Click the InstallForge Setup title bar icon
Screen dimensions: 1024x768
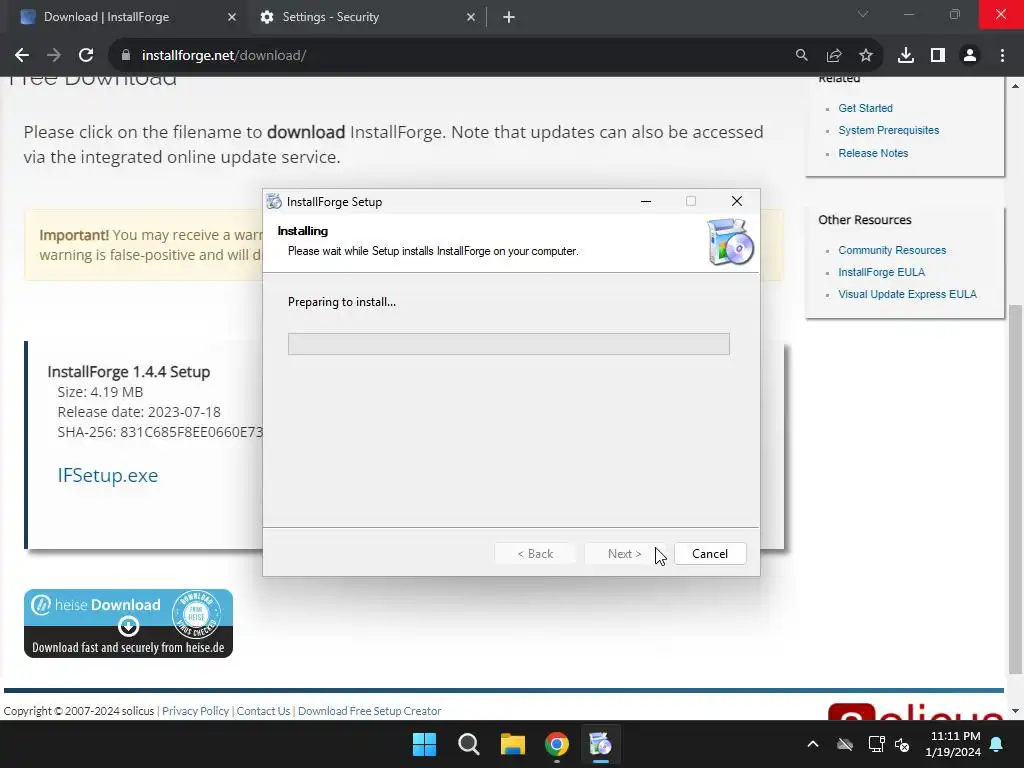pos(274,202)
